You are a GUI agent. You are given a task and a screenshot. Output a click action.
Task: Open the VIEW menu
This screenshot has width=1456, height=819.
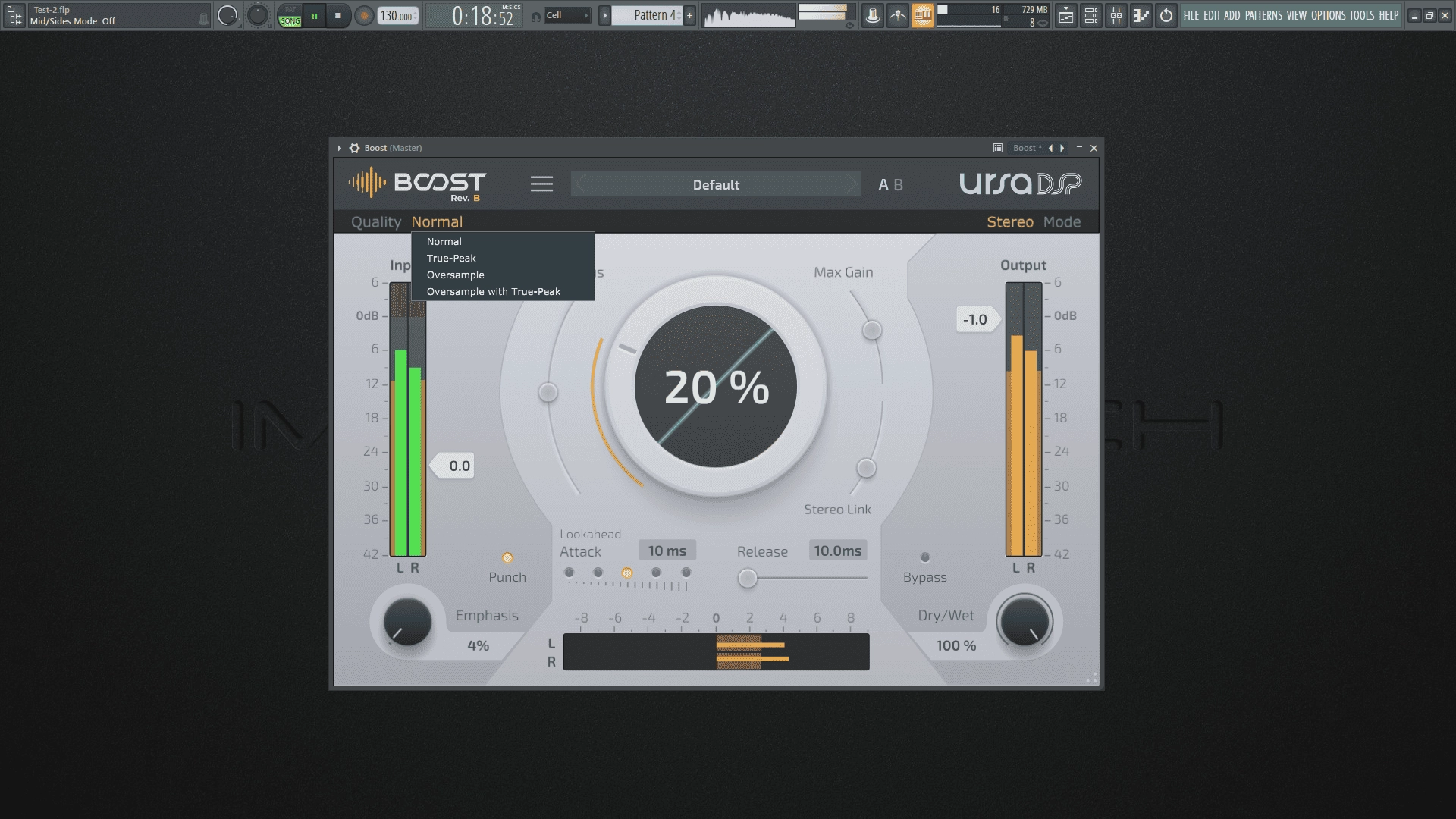(x=1297, y=15)
